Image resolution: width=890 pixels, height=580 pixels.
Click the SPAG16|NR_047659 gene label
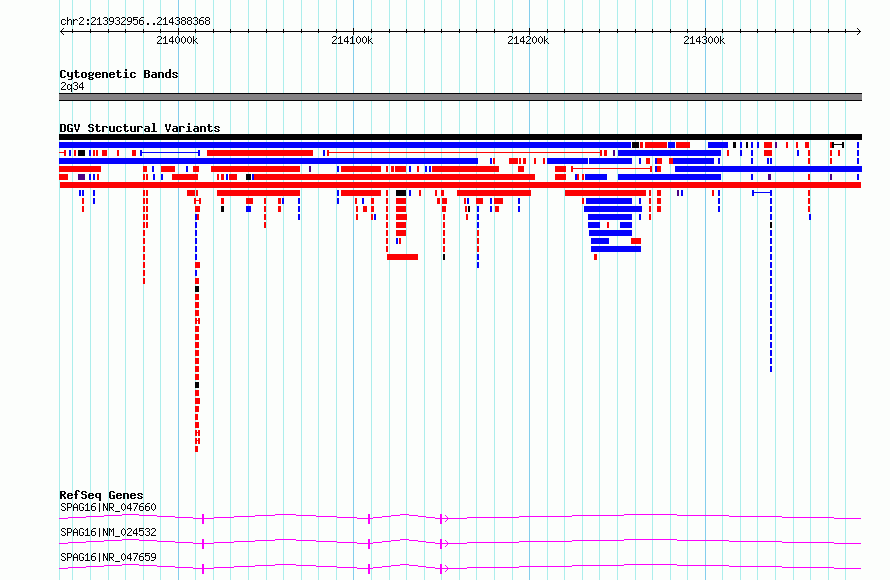pos(108,557)
